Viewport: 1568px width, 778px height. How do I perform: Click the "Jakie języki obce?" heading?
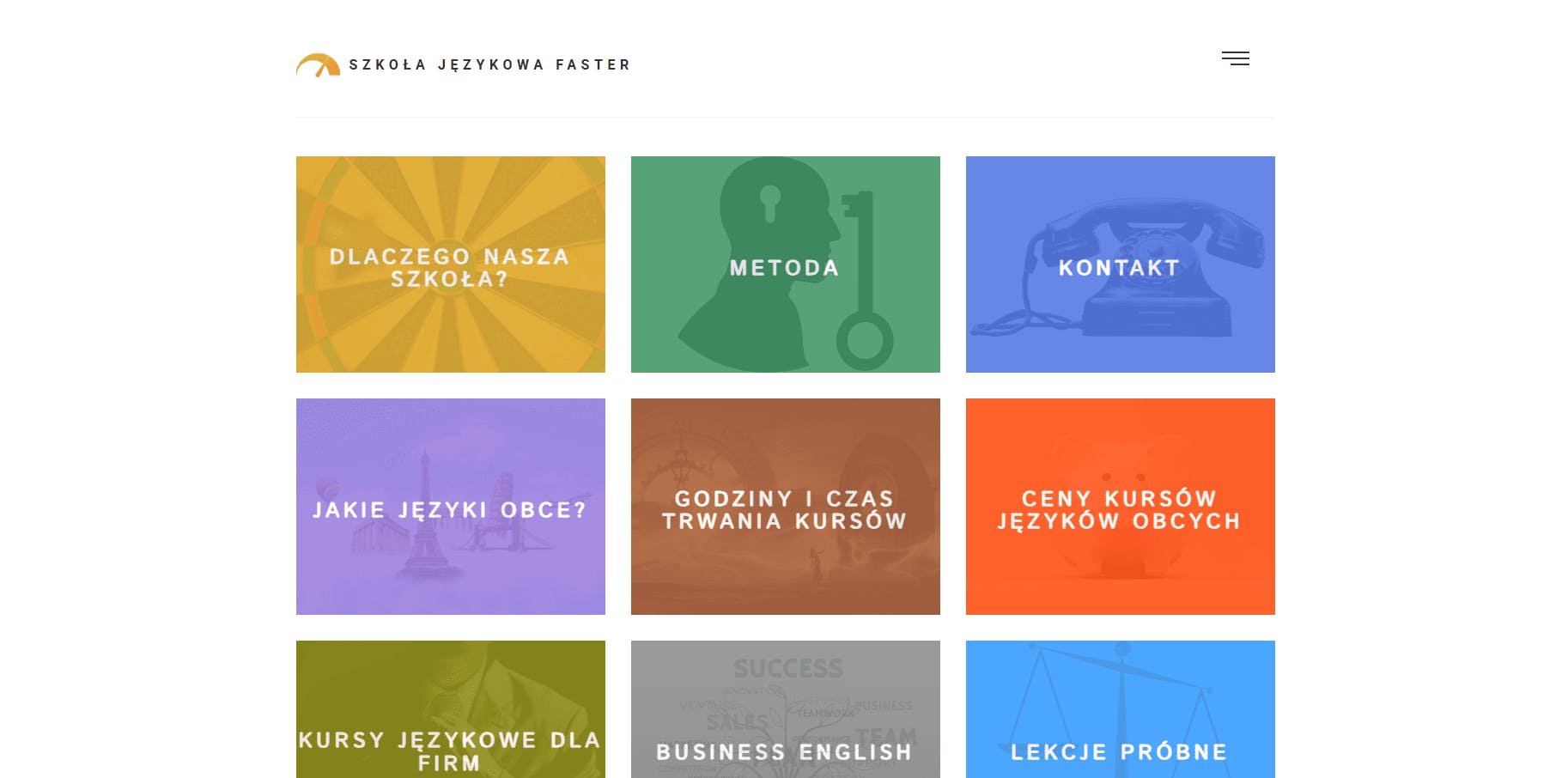(x=450, y=510)
